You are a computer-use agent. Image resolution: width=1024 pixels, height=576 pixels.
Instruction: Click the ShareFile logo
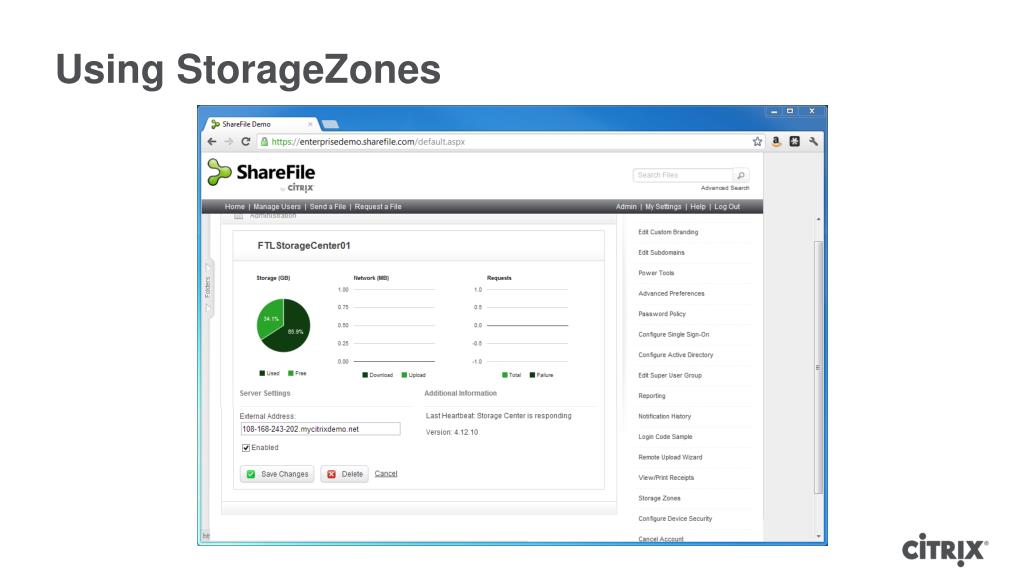[261, 174]
